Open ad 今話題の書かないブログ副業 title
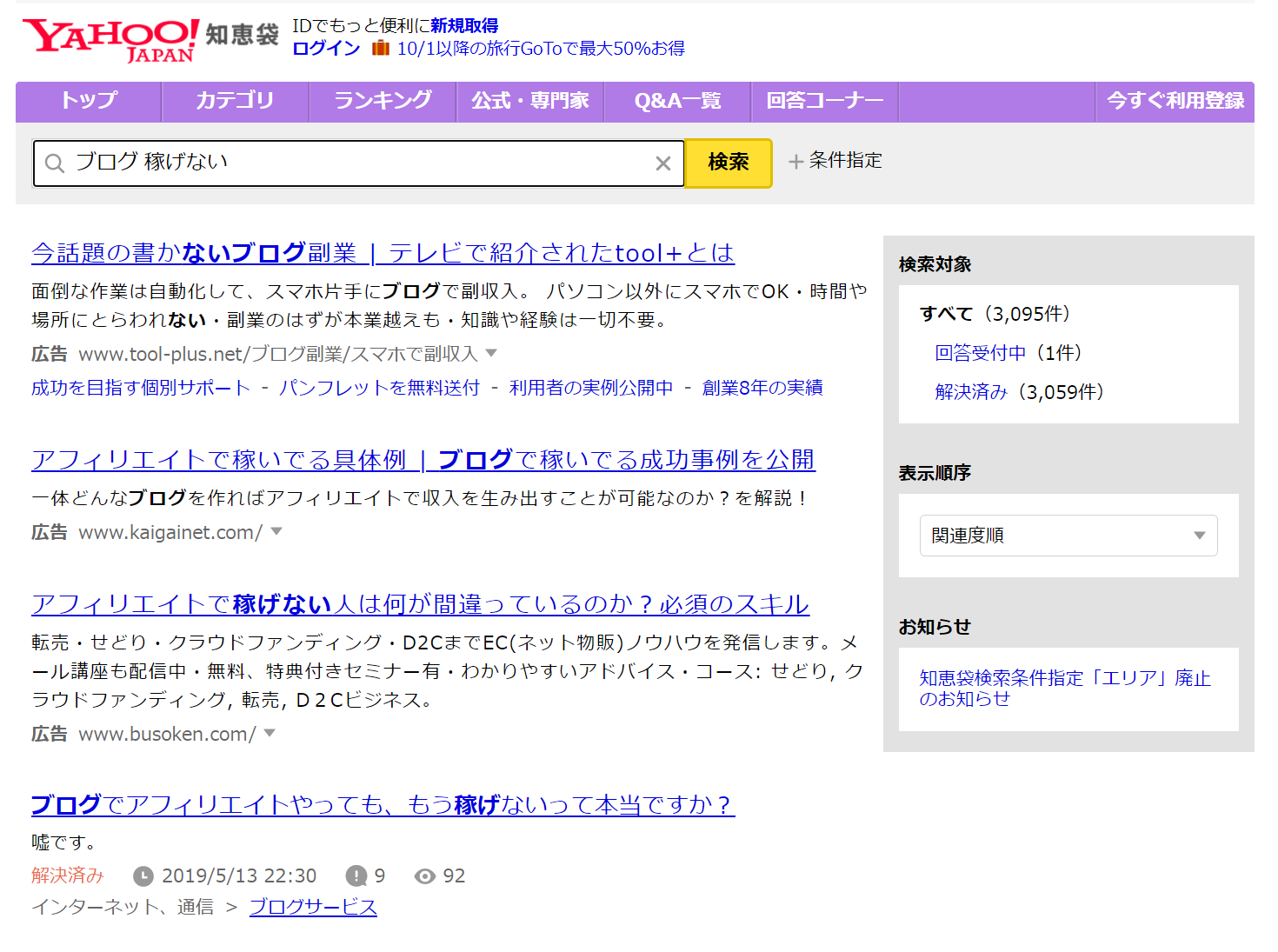 tap(383, 253)
